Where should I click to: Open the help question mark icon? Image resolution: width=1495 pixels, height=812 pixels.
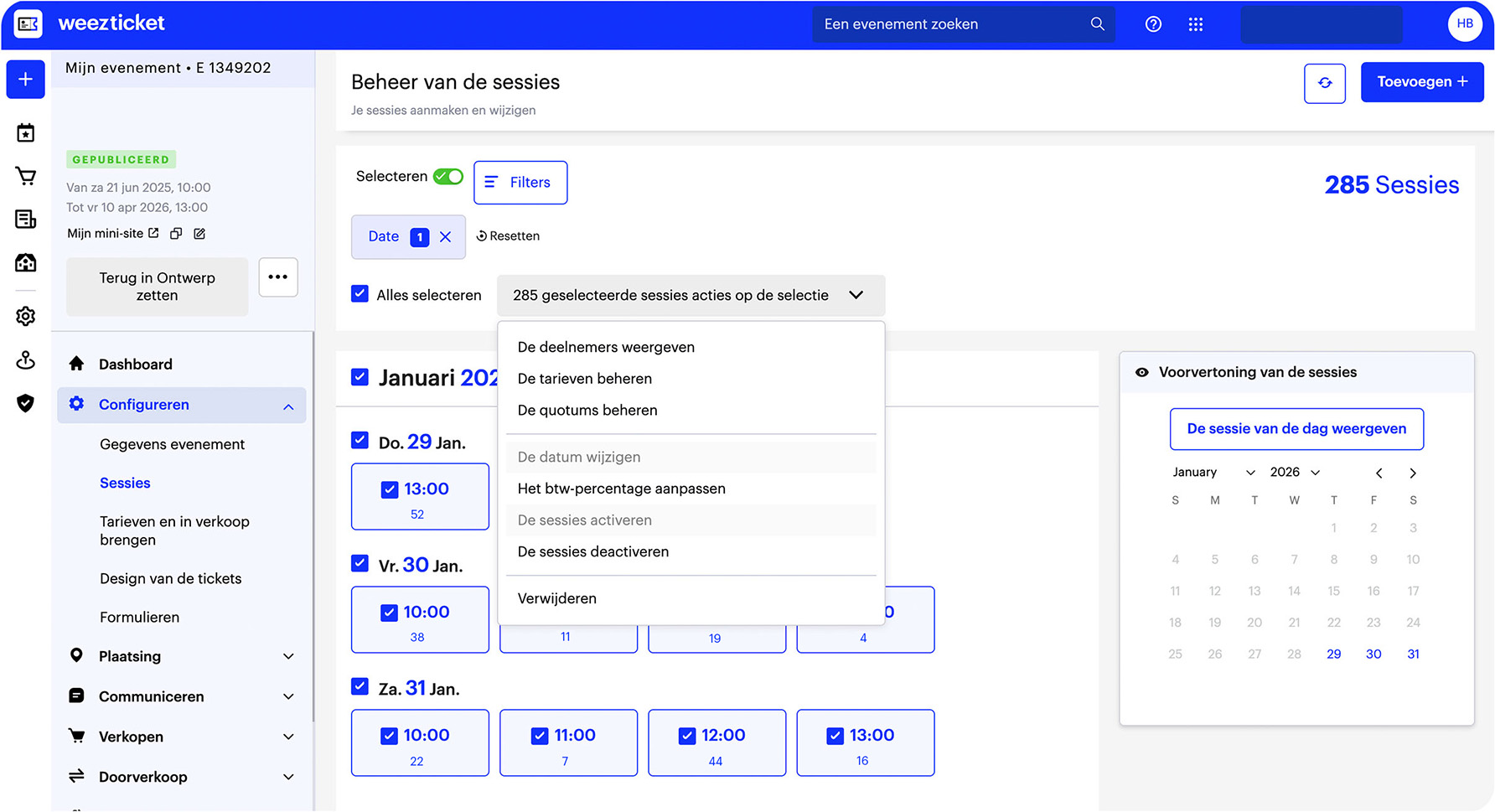(x=1153, y=24)
